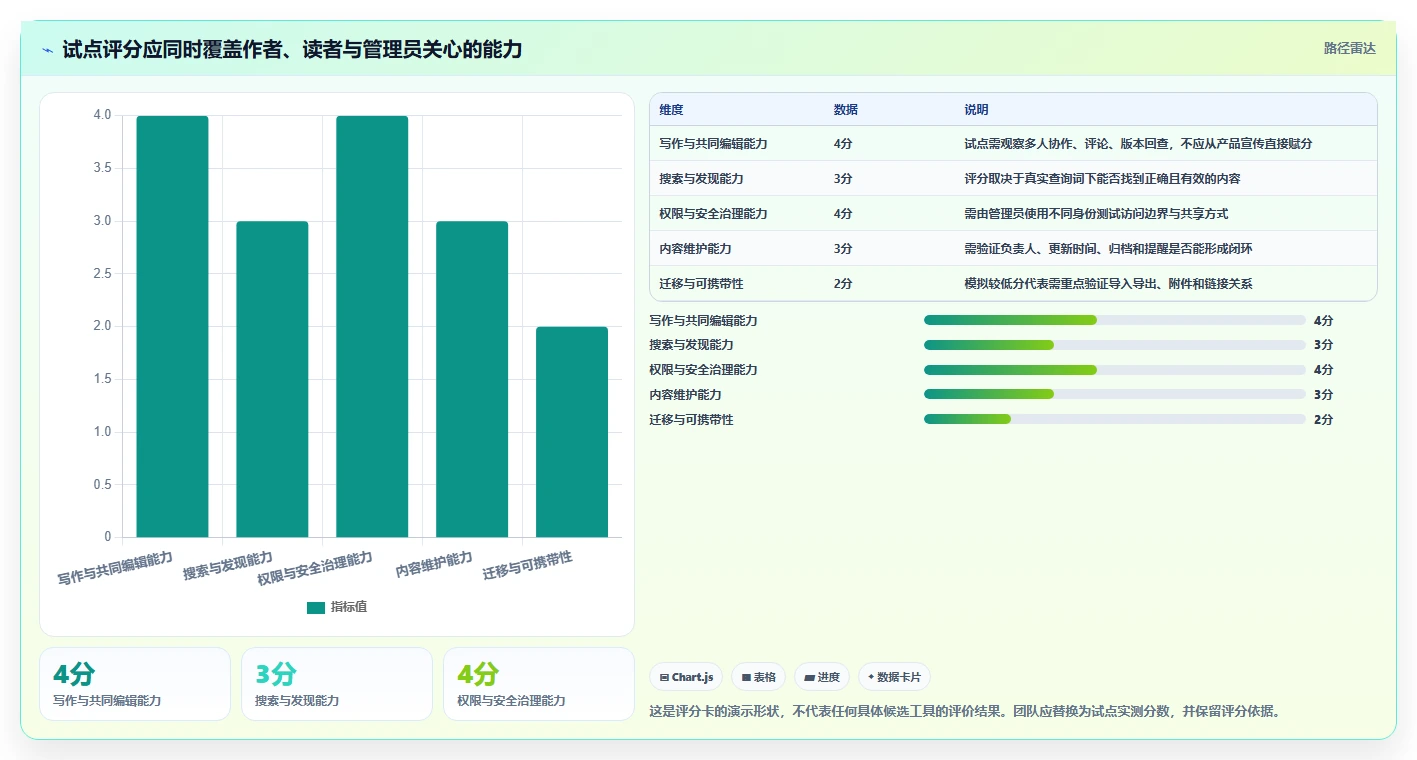
Task: Click the table row cell 权限与安全治理能力
Action: [x=713, y=214]
